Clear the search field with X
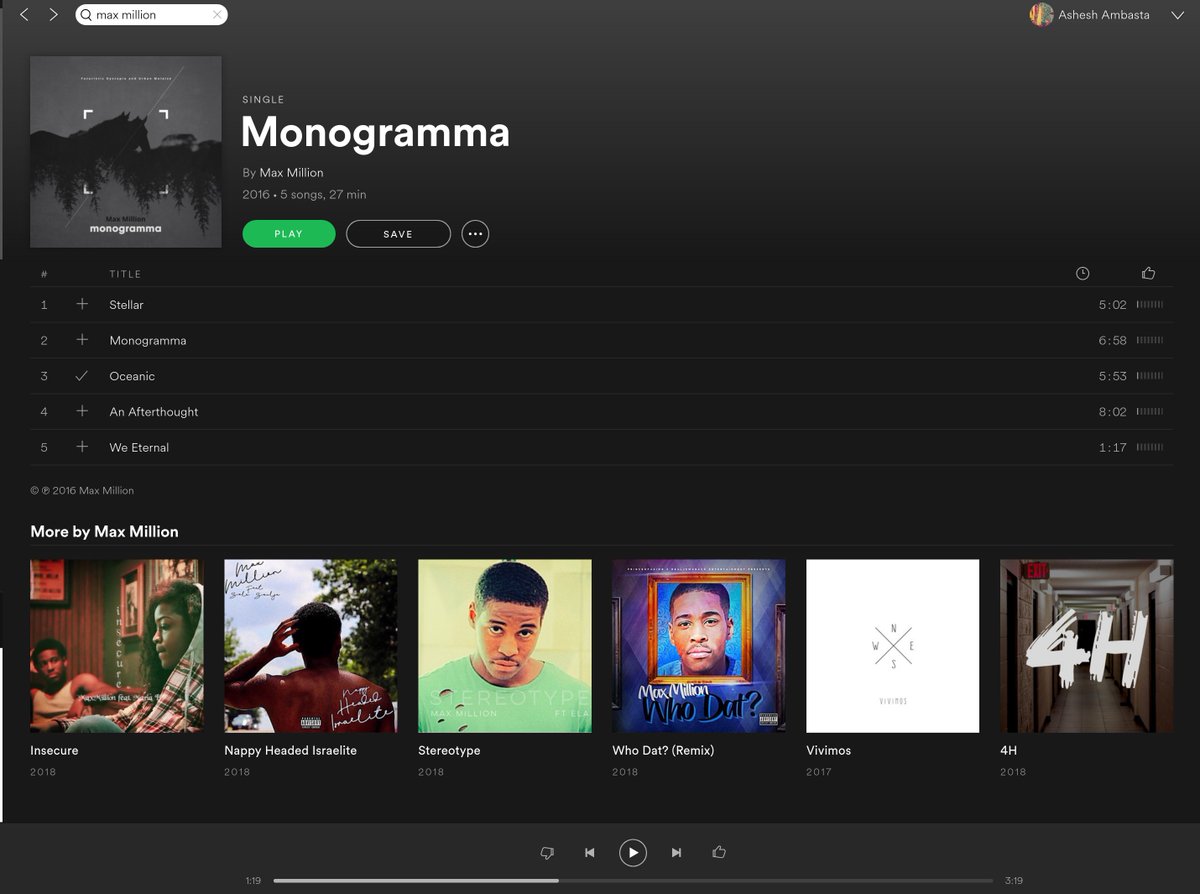Image resolution: width=1200 pixels, height=894 pixels. (x=217, y=15)
